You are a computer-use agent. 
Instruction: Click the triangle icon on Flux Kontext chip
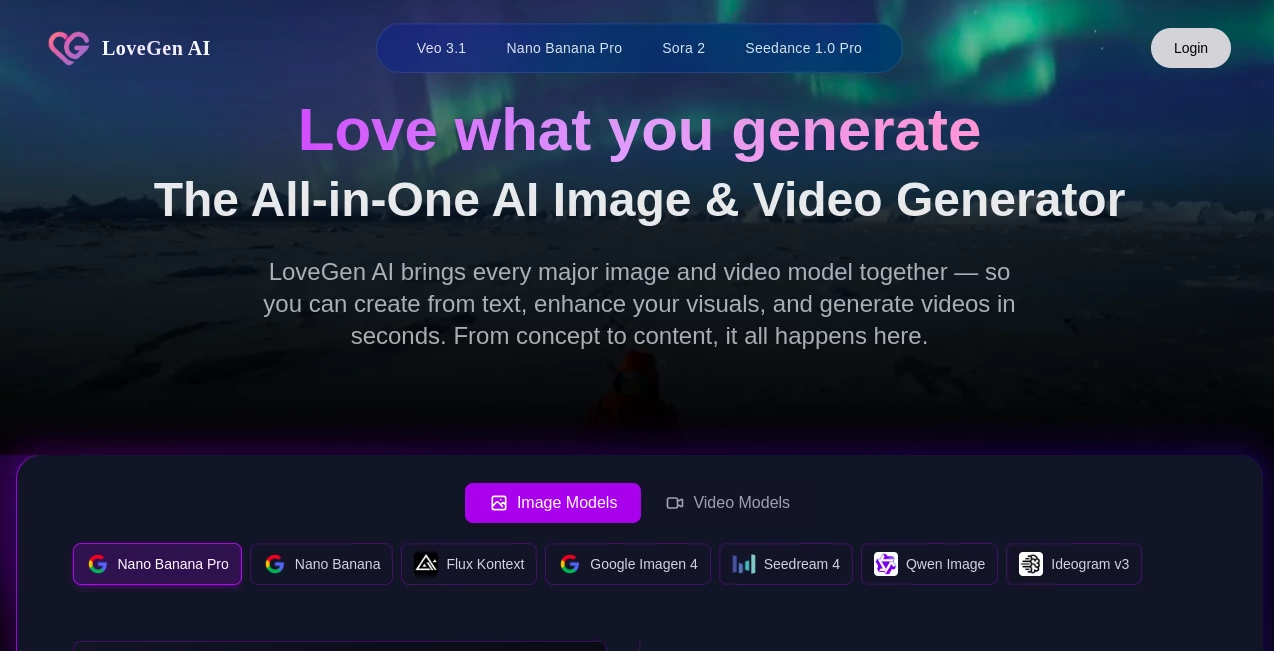426,564
